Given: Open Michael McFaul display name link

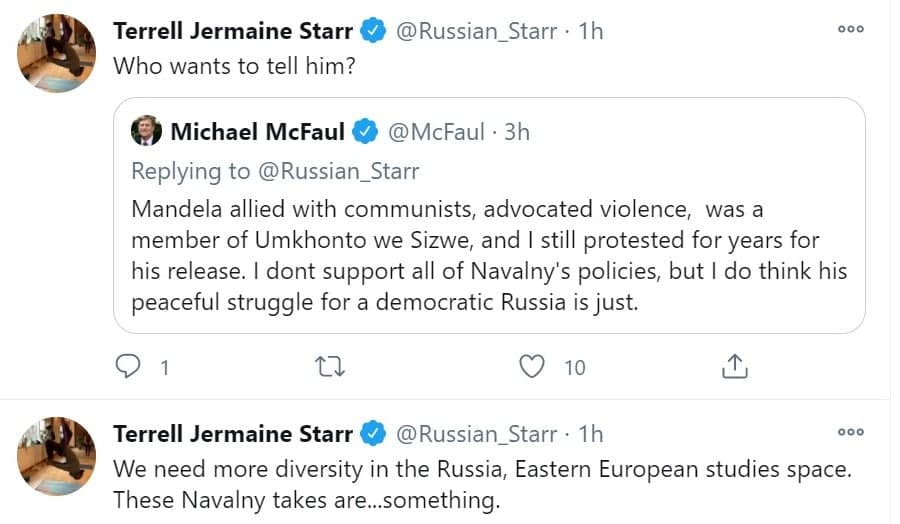Looking at the screenshot, I should pyautogui.click(x=257, y=132).
